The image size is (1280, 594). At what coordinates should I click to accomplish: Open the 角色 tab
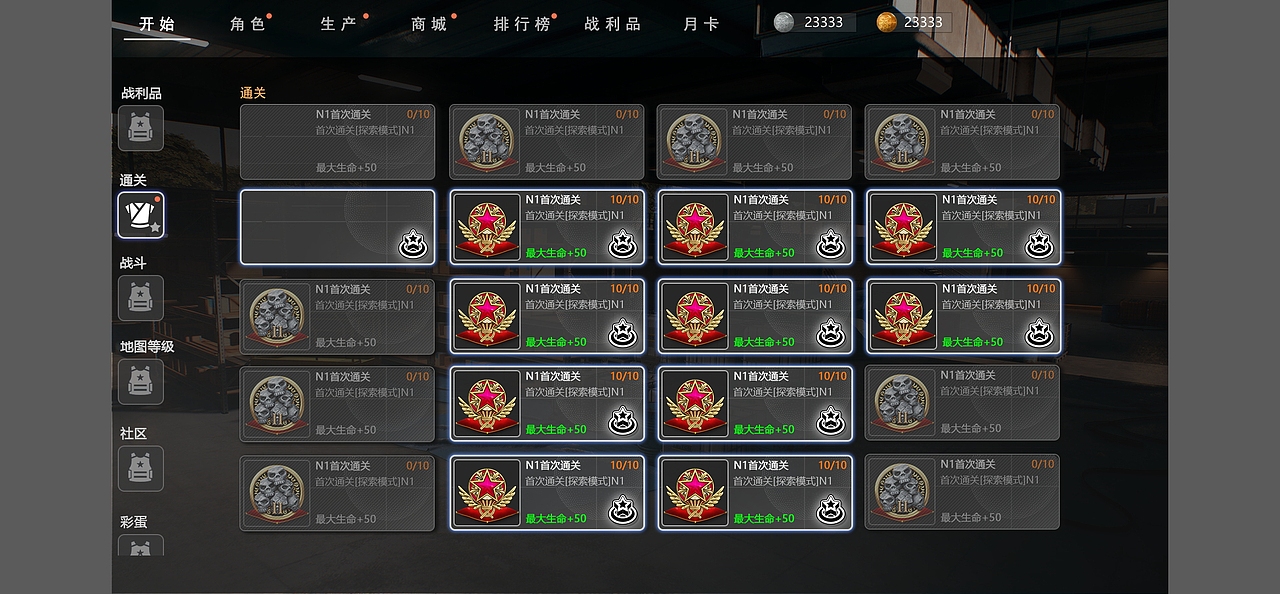click(x=248, y=24)
